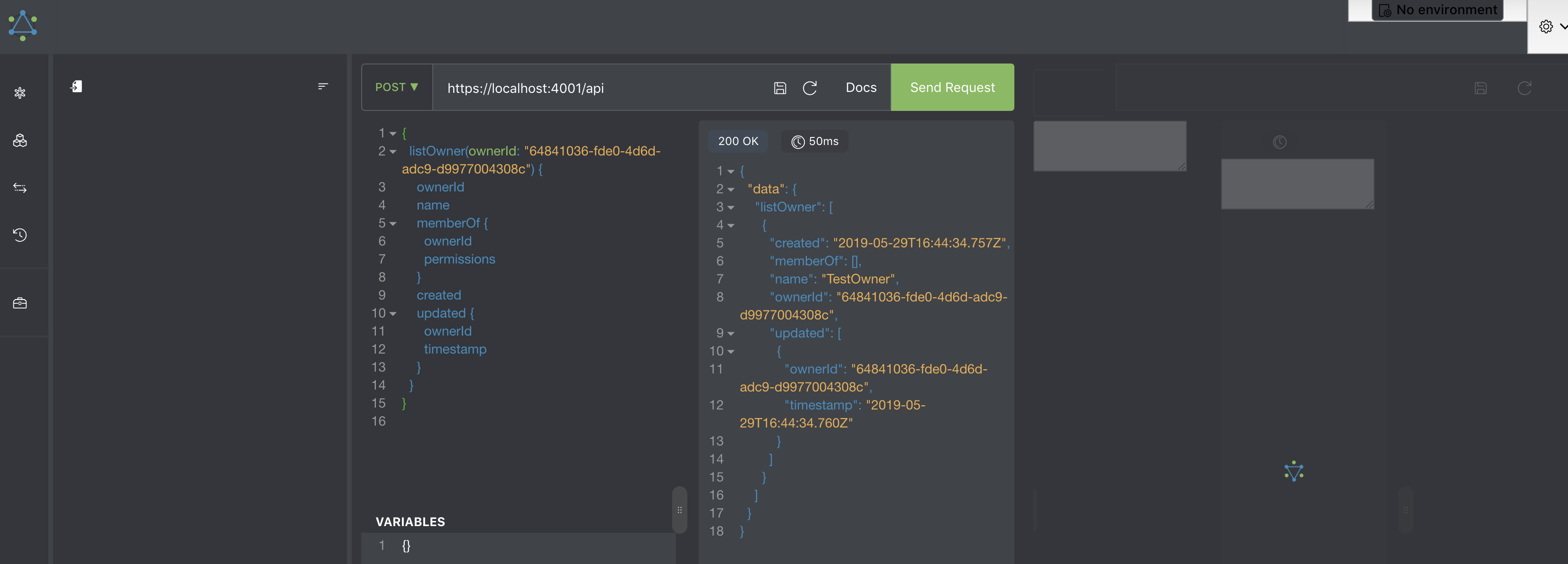Open the collections cubes sidebar icon
Viewport: 1568px width, 564px height.
20,141
